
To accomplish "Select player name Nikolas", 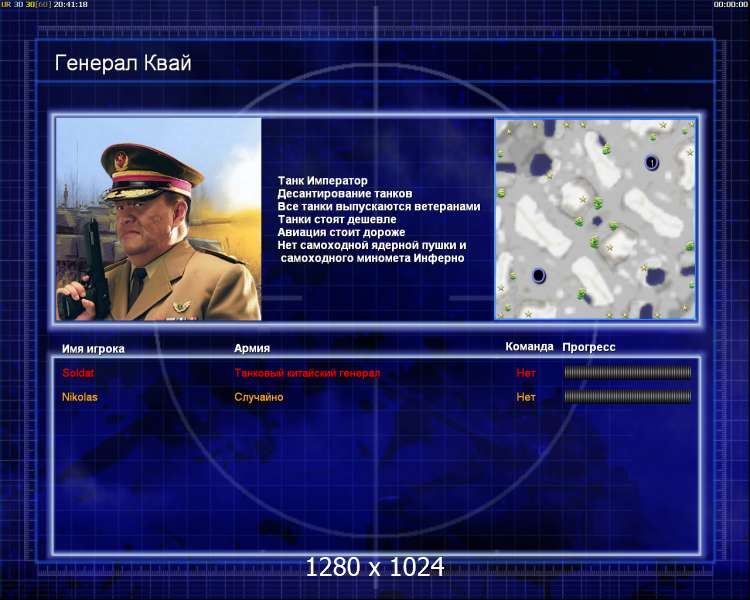I will coord(79,397).
